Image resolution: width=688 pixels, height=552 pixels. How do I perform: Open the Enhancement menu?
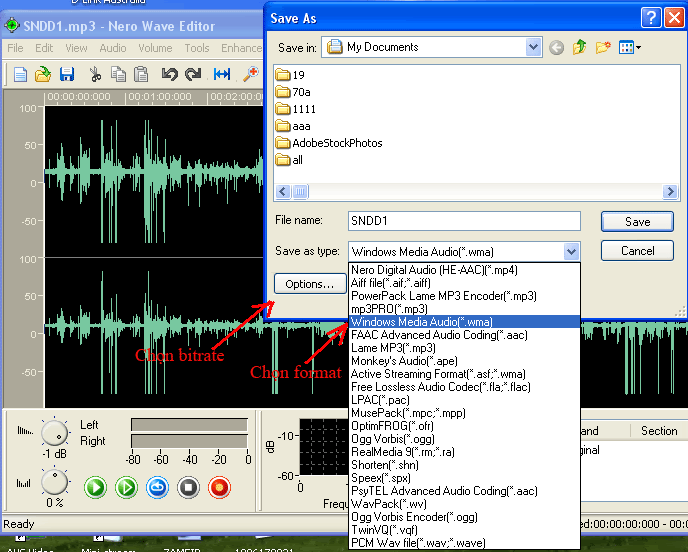pyautogui.click(x=241, y=48)
